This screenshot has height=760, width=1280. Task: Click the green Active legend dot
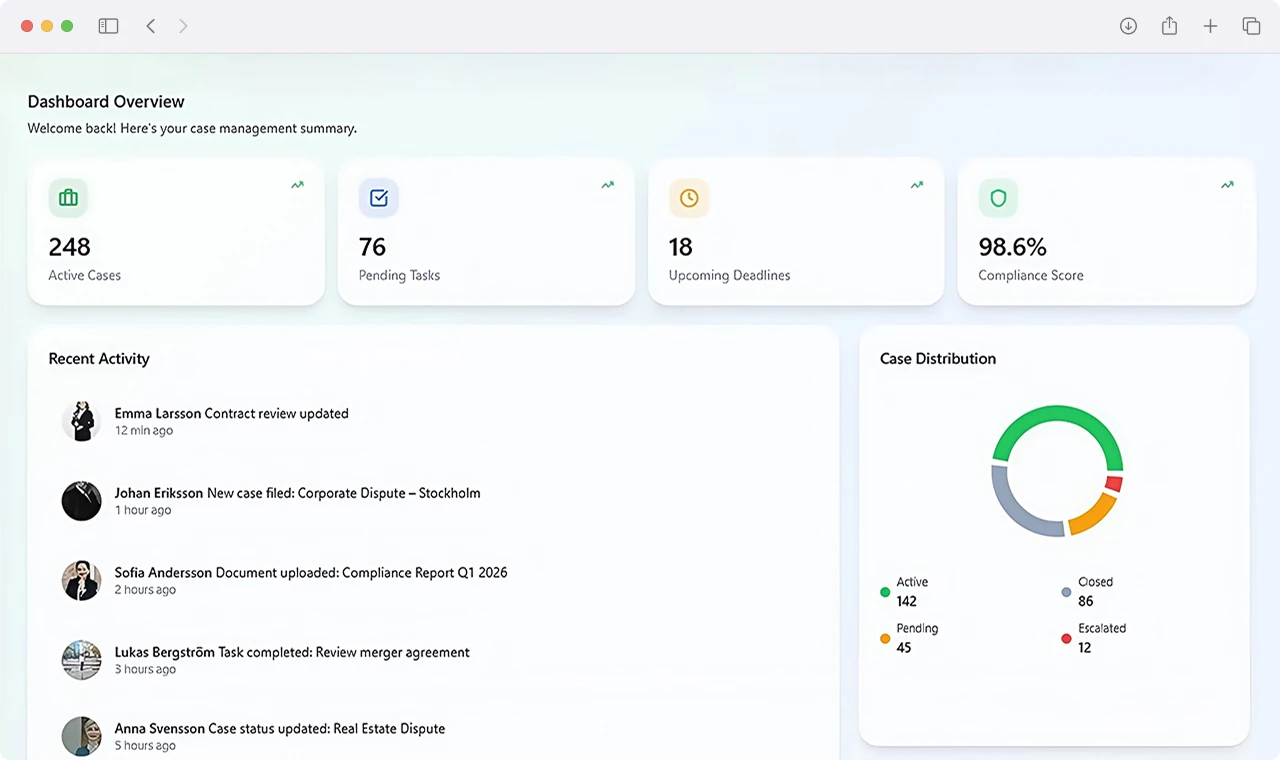tap(885, 592)
